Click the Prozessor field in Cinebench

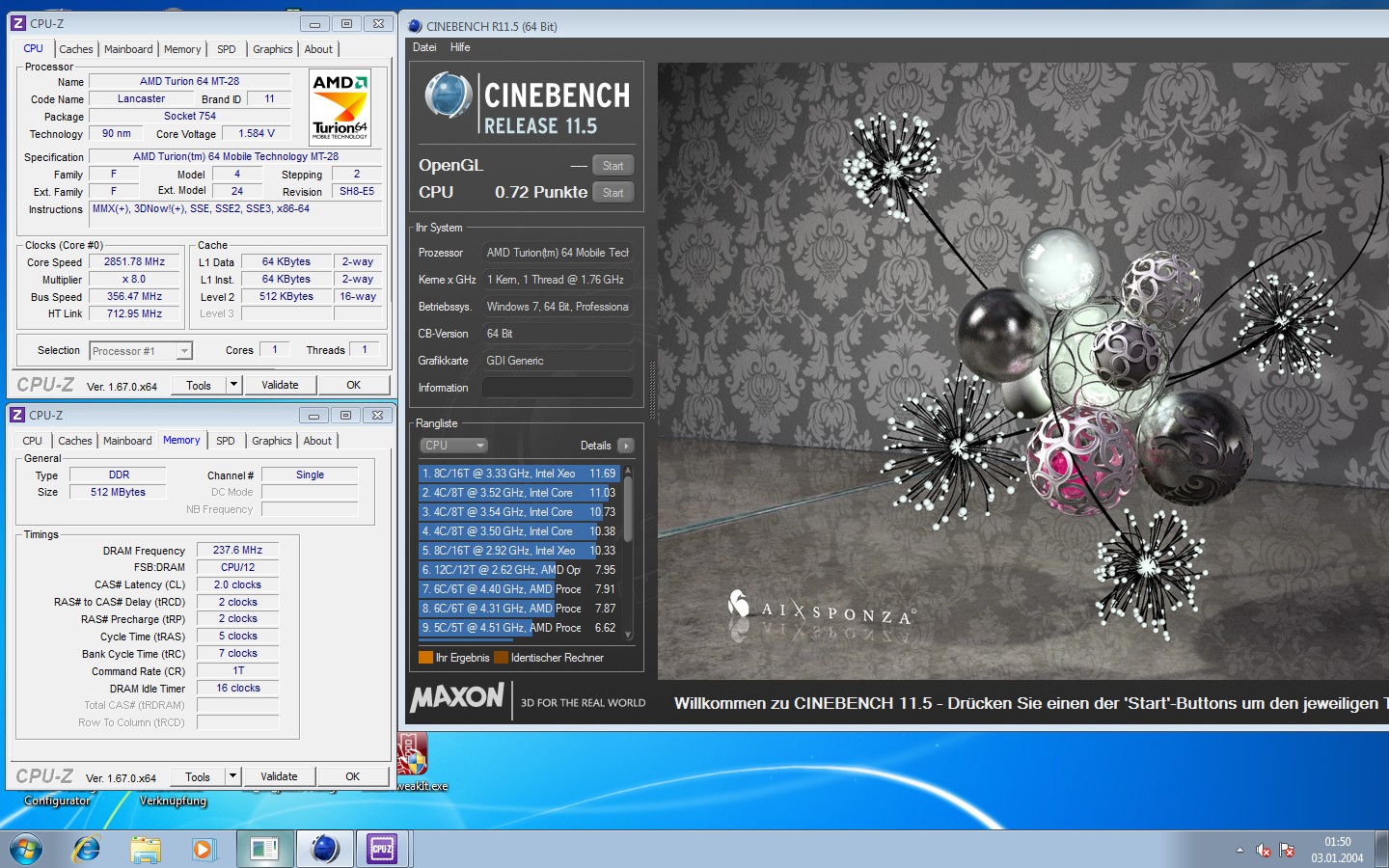tap(558, 253)
